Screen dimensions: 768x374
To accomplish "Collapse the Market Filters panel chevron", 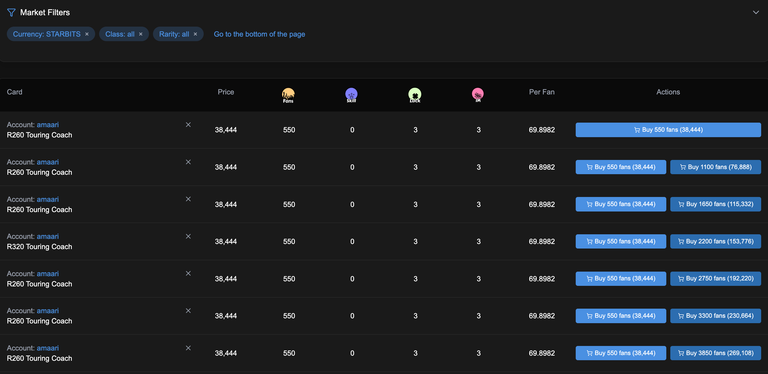I will 755,13.
